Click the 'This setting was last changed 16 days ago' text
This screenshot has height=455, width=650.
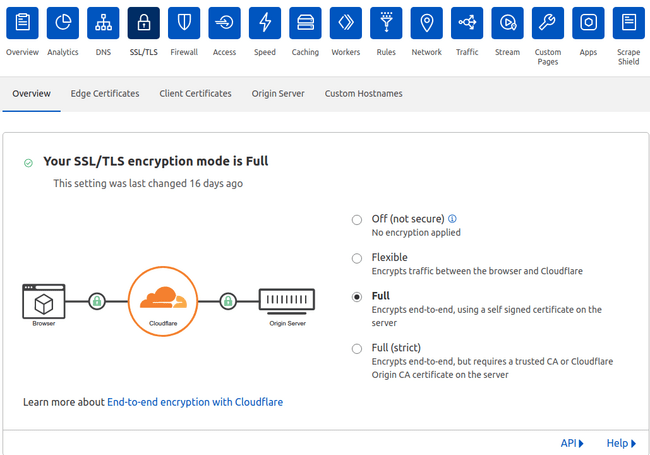148,183
